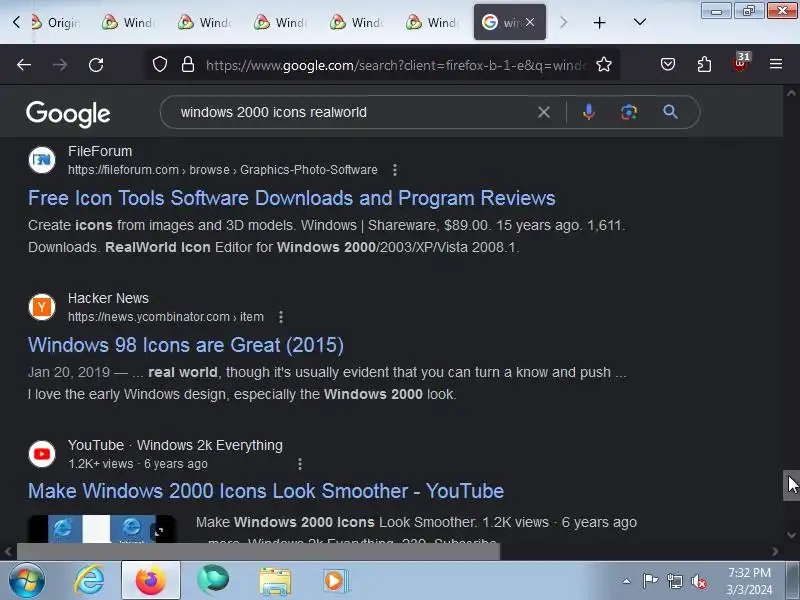Show hidden system tray icons
Image resolution: width=800 pixels, height=600 pixels.
[x=627, y=581]
